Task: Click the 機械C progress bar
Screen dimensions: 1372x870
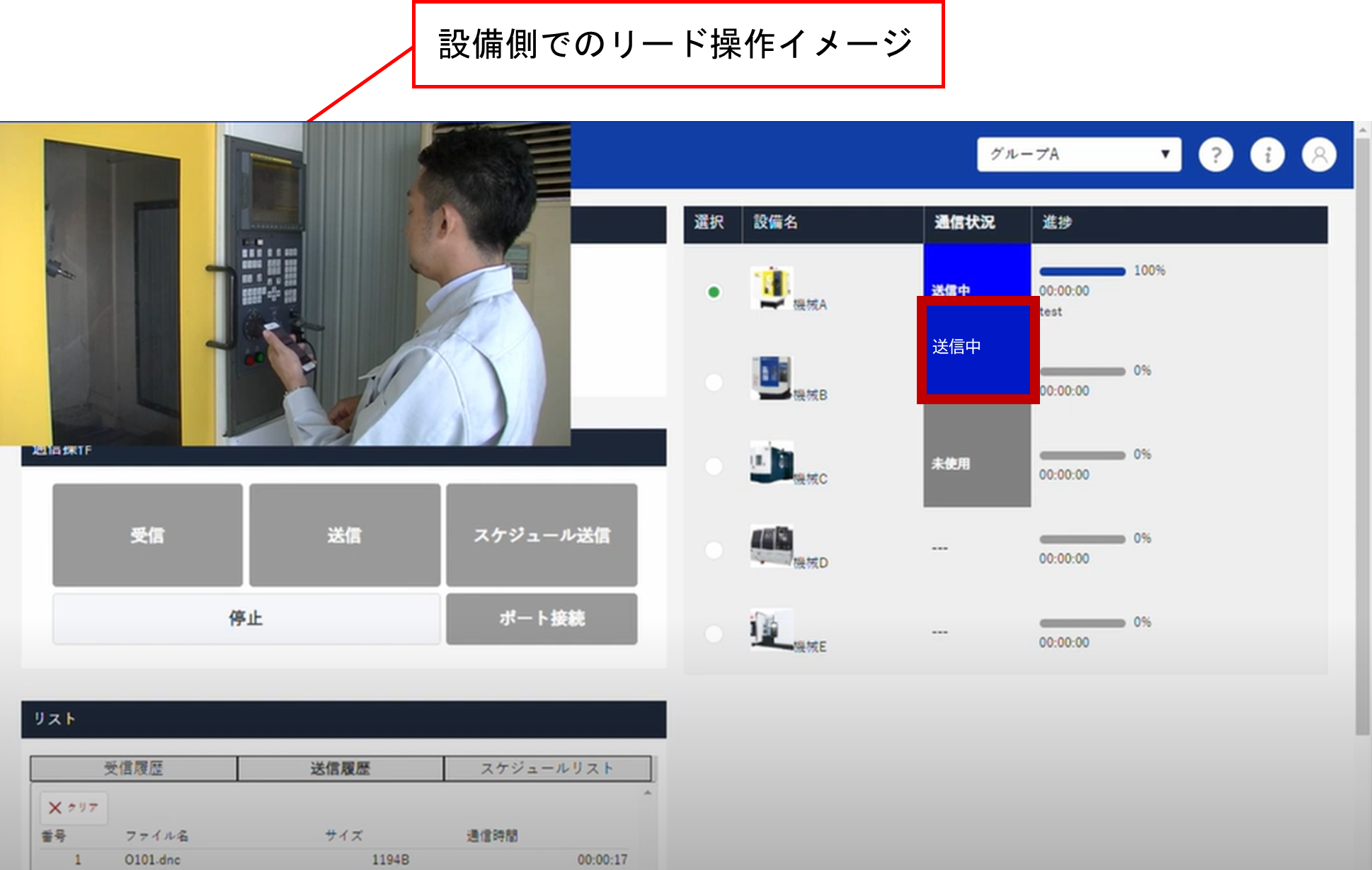Action: pos(1082,455)
